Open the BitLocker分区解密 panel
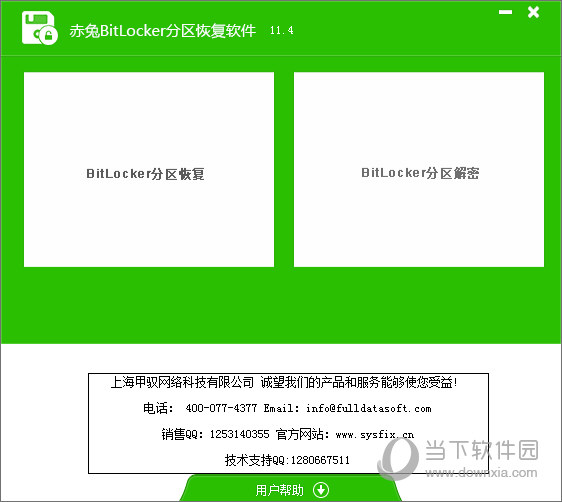Viewport: 562px width, 502px height. tap(419, 169)
